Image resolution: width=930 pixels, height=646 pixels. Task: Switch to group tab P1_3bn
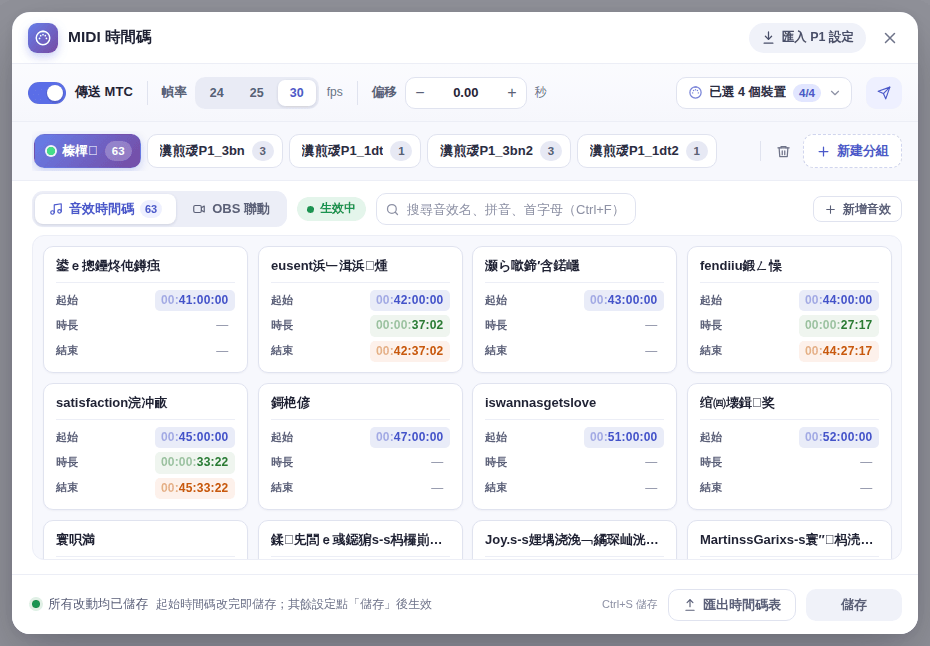tap(215, 151)
